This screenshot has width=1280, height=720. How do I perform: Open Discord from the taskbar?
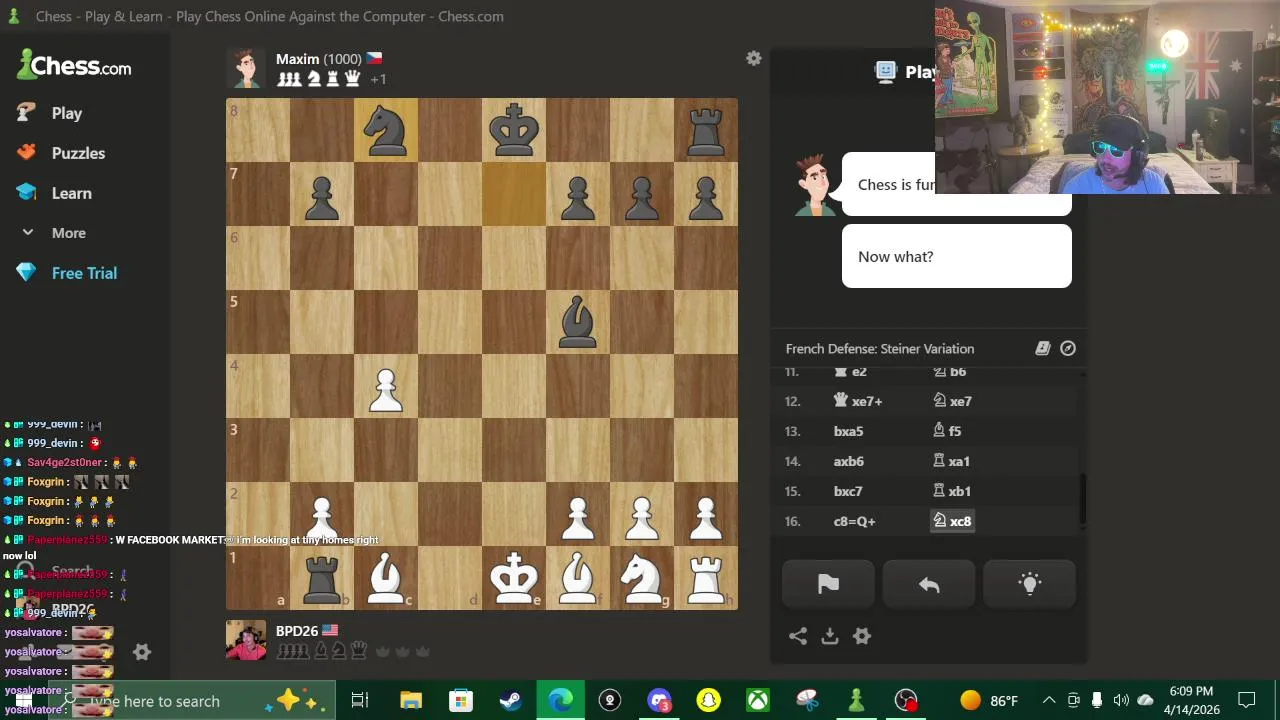(x=659, y=701)
